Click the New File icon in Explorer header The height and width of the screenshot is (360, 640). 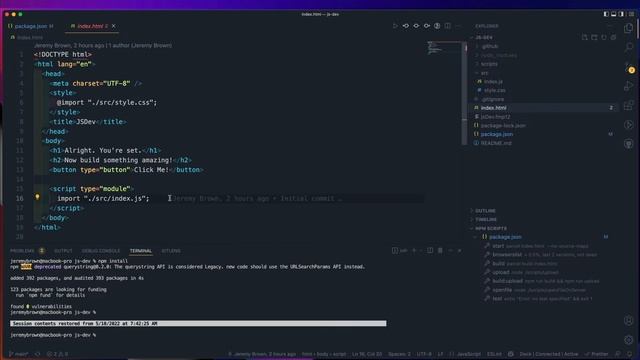[x=584, y=37]
